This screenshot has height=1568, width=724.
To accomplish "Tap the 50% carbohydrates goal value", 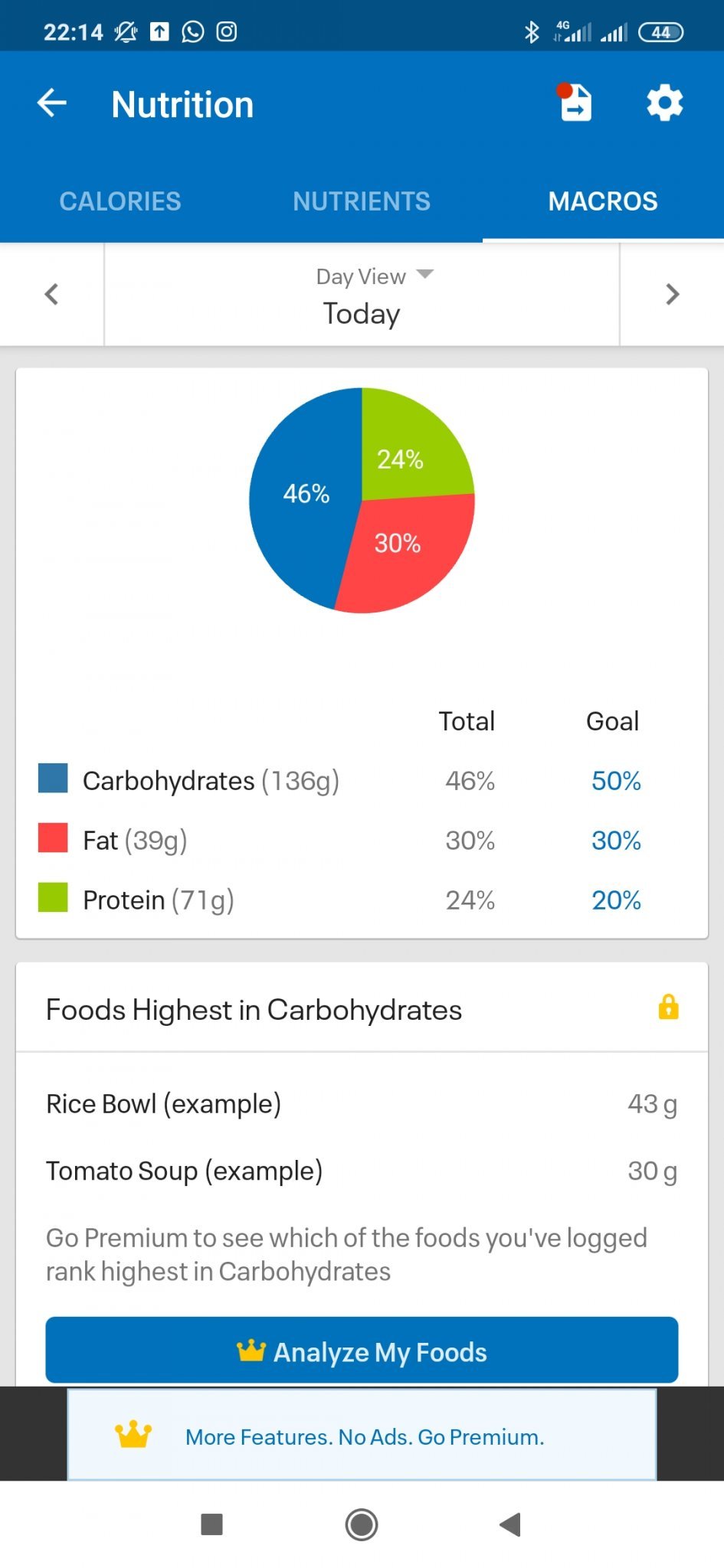I will pyautogui.click(x=616, y=781).
